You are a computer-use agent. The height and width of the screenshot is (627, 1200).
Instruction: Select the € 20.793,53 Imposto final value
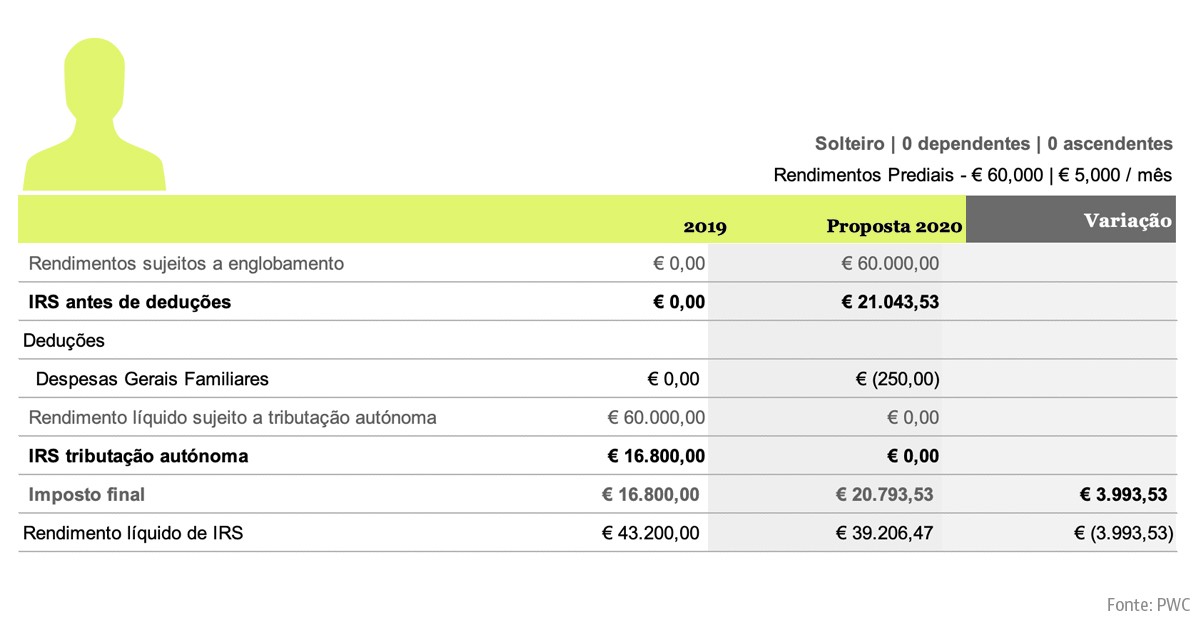887,494
